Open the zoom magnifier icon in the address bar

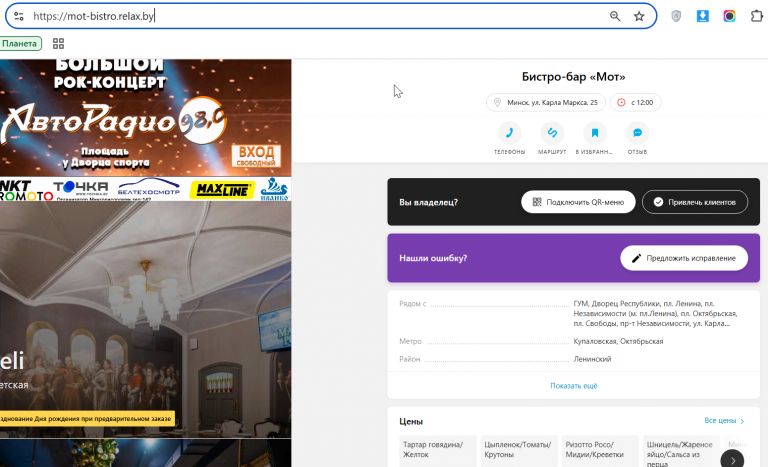tap(615, 16)
